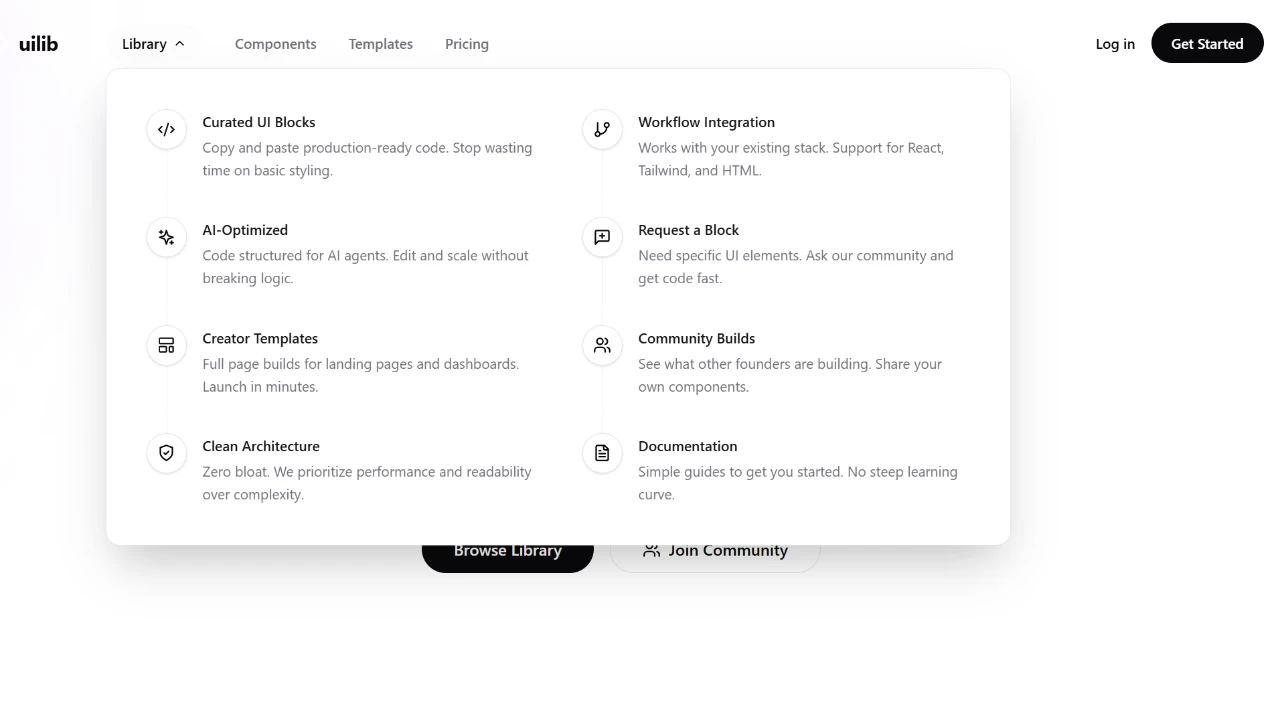Click the 'Need specific UI elements' description
Image resolution: width=1280 pixels, height=719 pixels.
click(796, 267)
